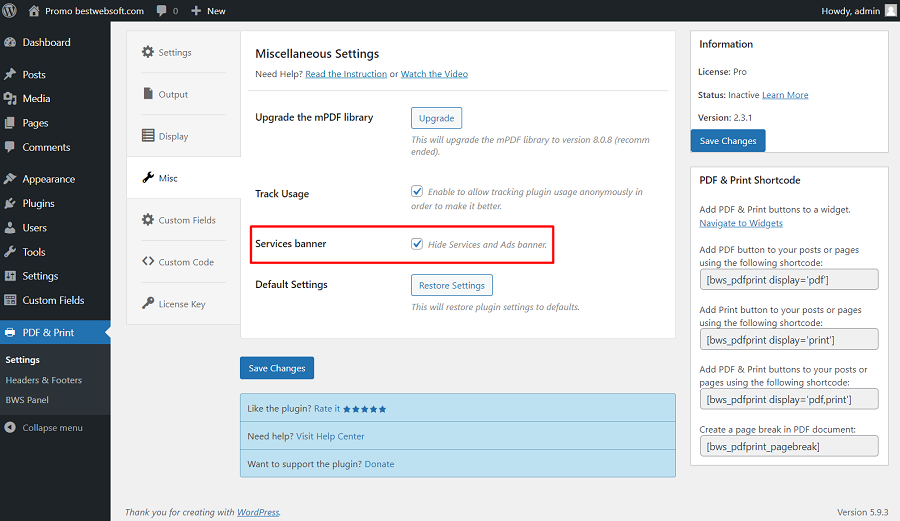Viewport: 900px width, 521px height.
Task: Click the Plugins plug icon
Action: (10, 203)
